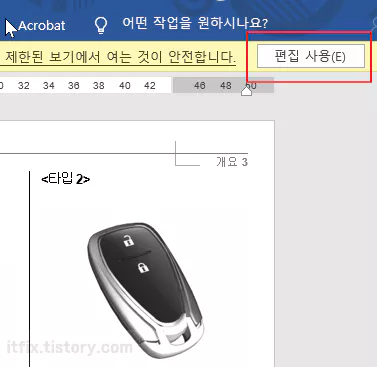Click the '어떤 작업을 원하시나요?' search field
Screen dimensions: 377x367
195,24
